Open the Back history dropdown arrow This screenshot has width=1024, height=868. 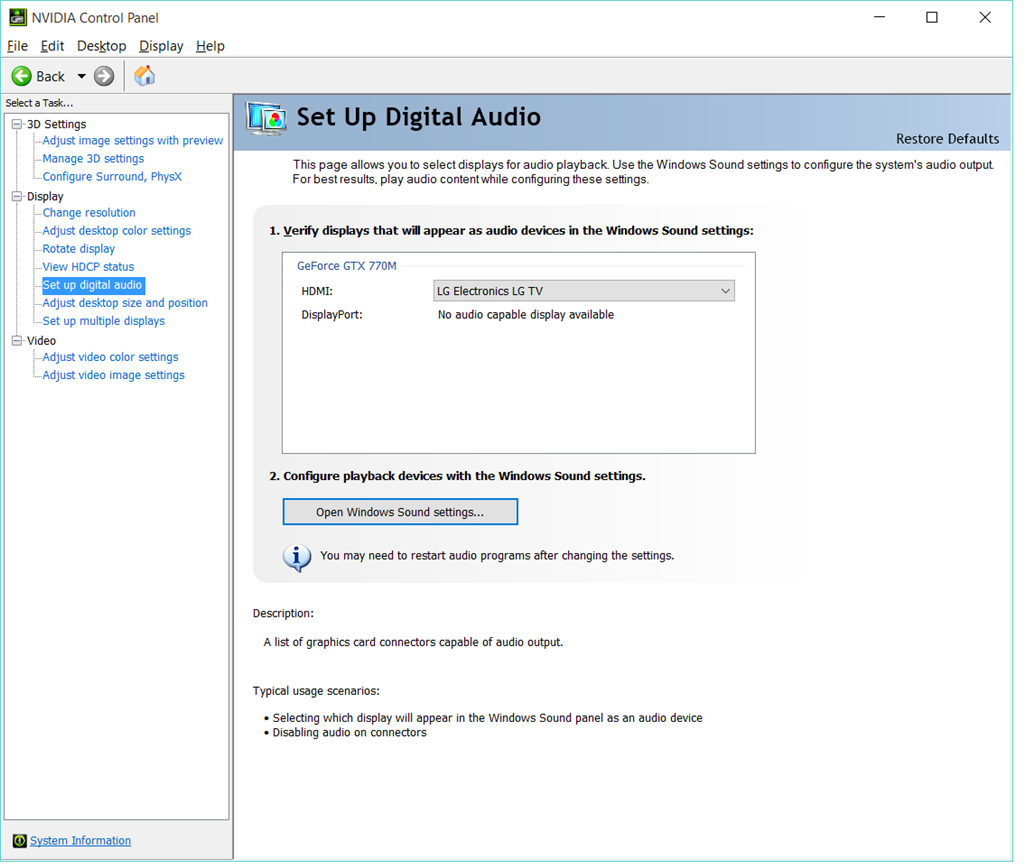click(x=82, y=76)
